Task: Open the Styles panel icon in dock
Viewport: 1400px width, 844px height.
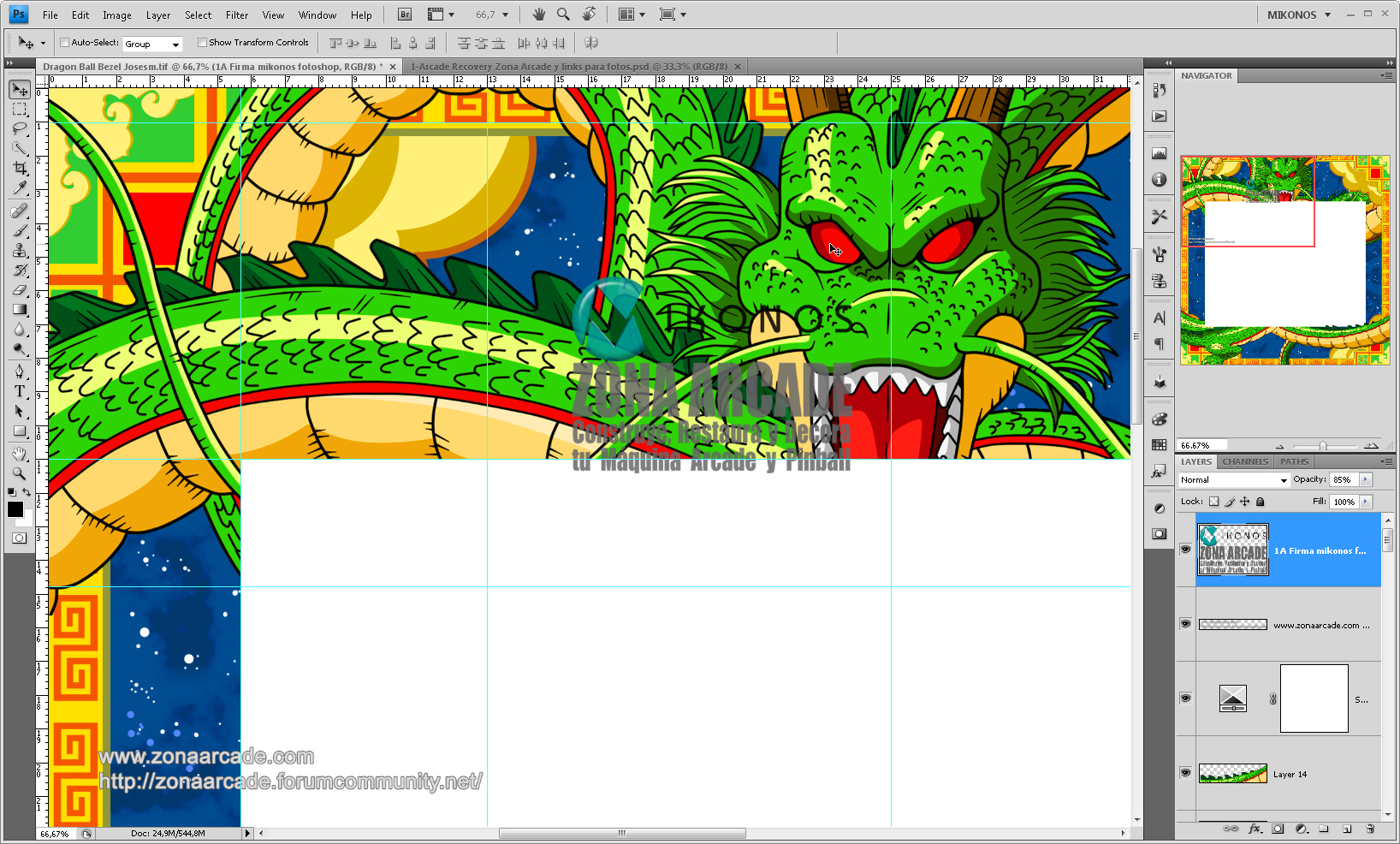Action: (x=1160, y=471)
